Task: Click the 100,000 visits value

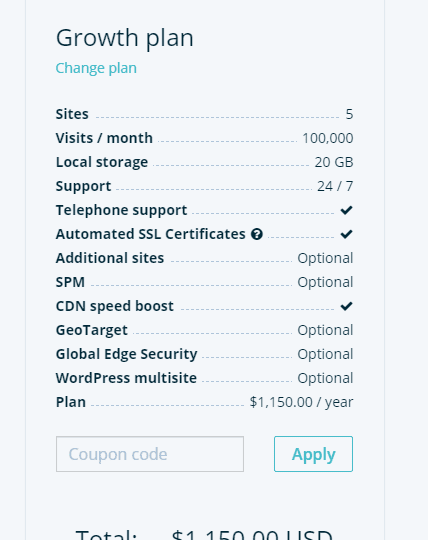Action: 327,138
